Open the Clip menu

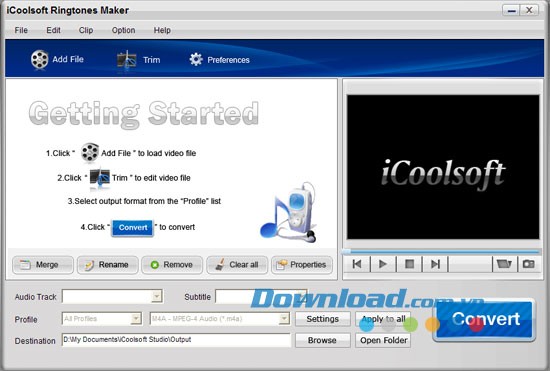[86, 30]
